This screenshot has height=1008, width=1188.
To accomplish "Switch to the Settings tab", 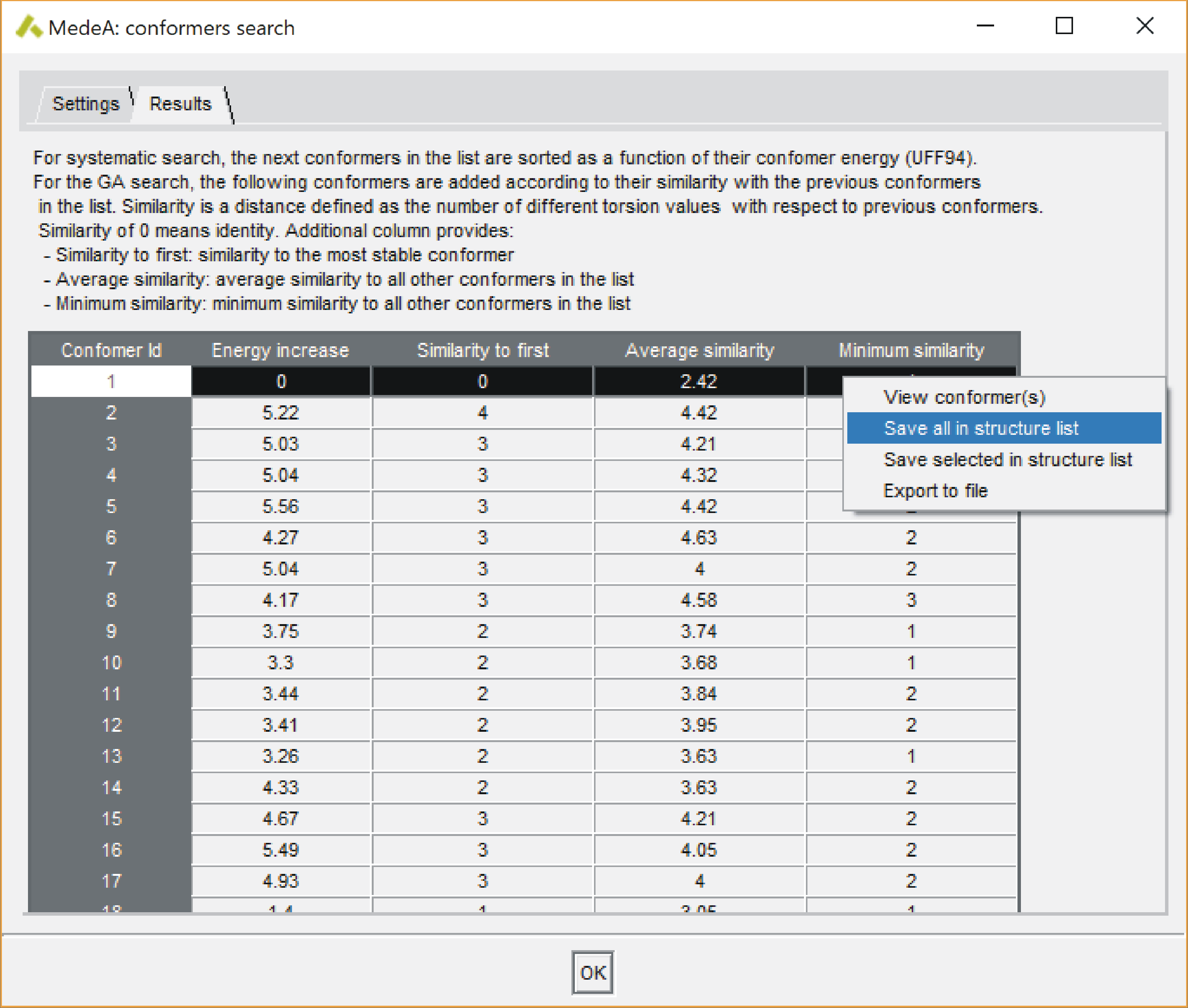I will pyautogui.click(x=86, y=104).
